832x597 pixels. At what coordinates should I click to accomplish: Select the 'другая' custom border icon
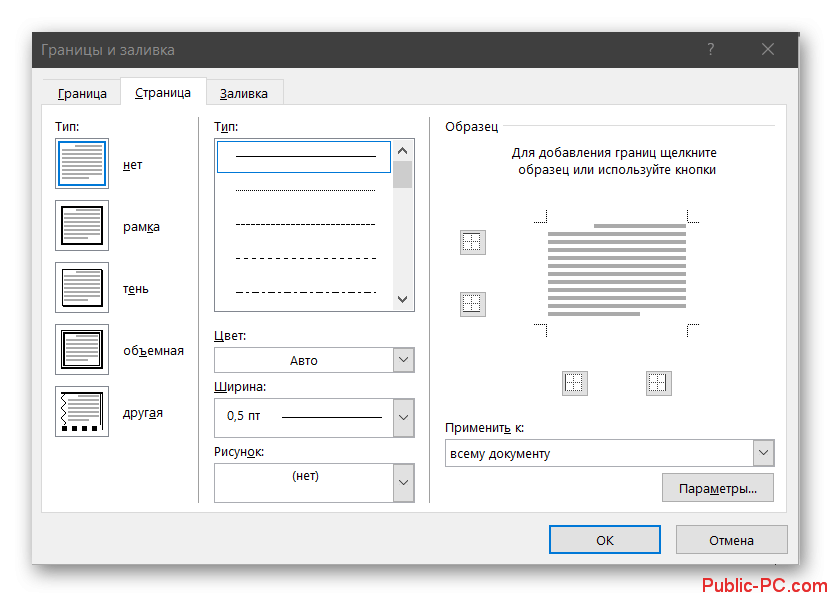82,412
